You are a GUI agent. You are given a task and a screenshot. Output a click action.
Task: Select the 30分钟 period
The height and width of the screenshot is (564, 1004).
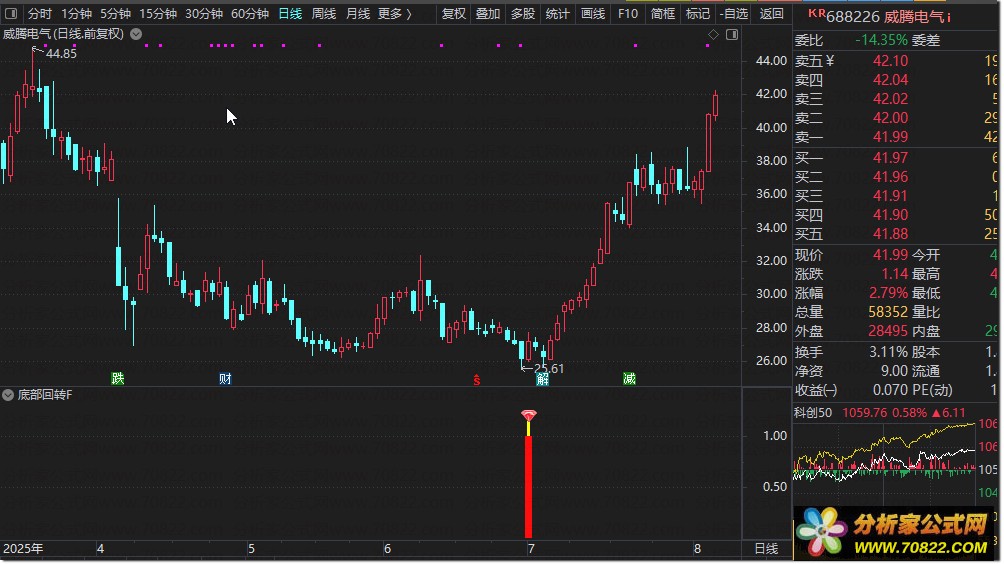[x=204, y=13]
